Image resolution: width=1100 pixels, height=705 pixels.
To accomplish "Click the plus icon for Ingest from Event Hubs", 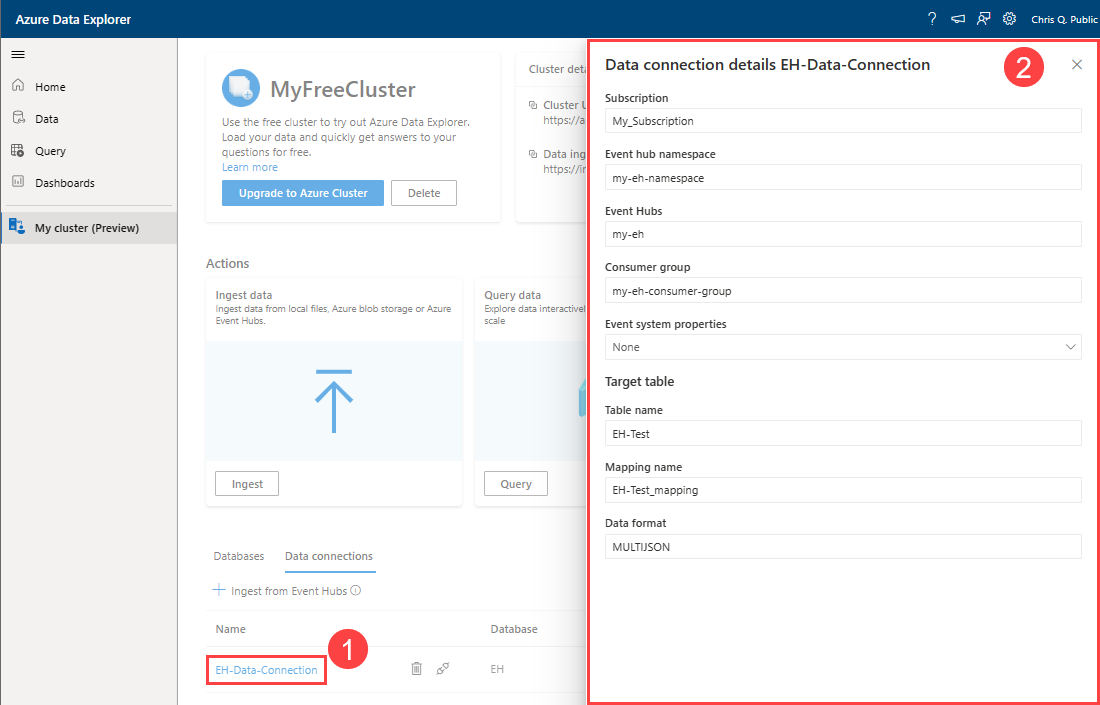I will point(219,590).
